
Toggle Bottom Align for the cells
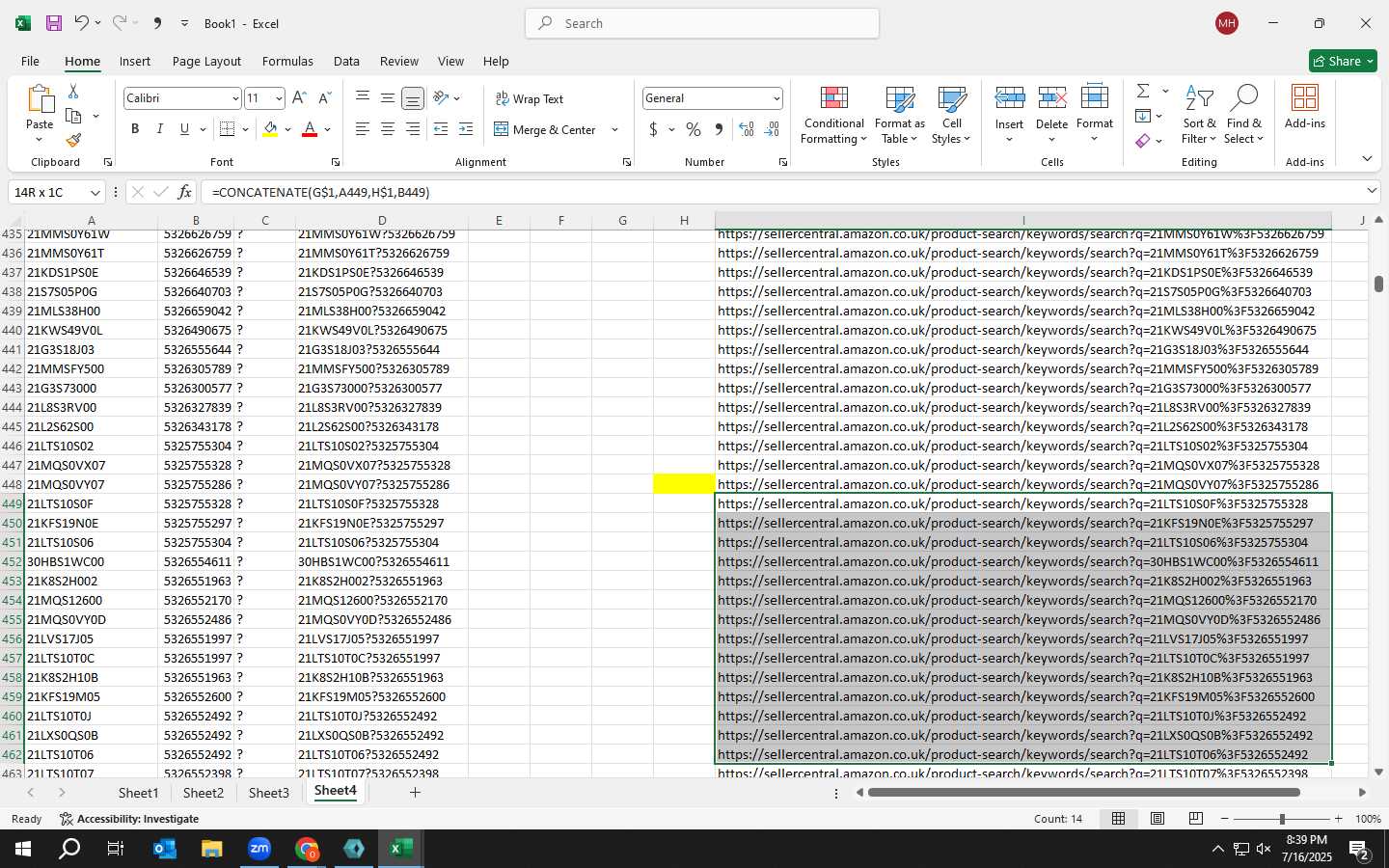(413, 98)
